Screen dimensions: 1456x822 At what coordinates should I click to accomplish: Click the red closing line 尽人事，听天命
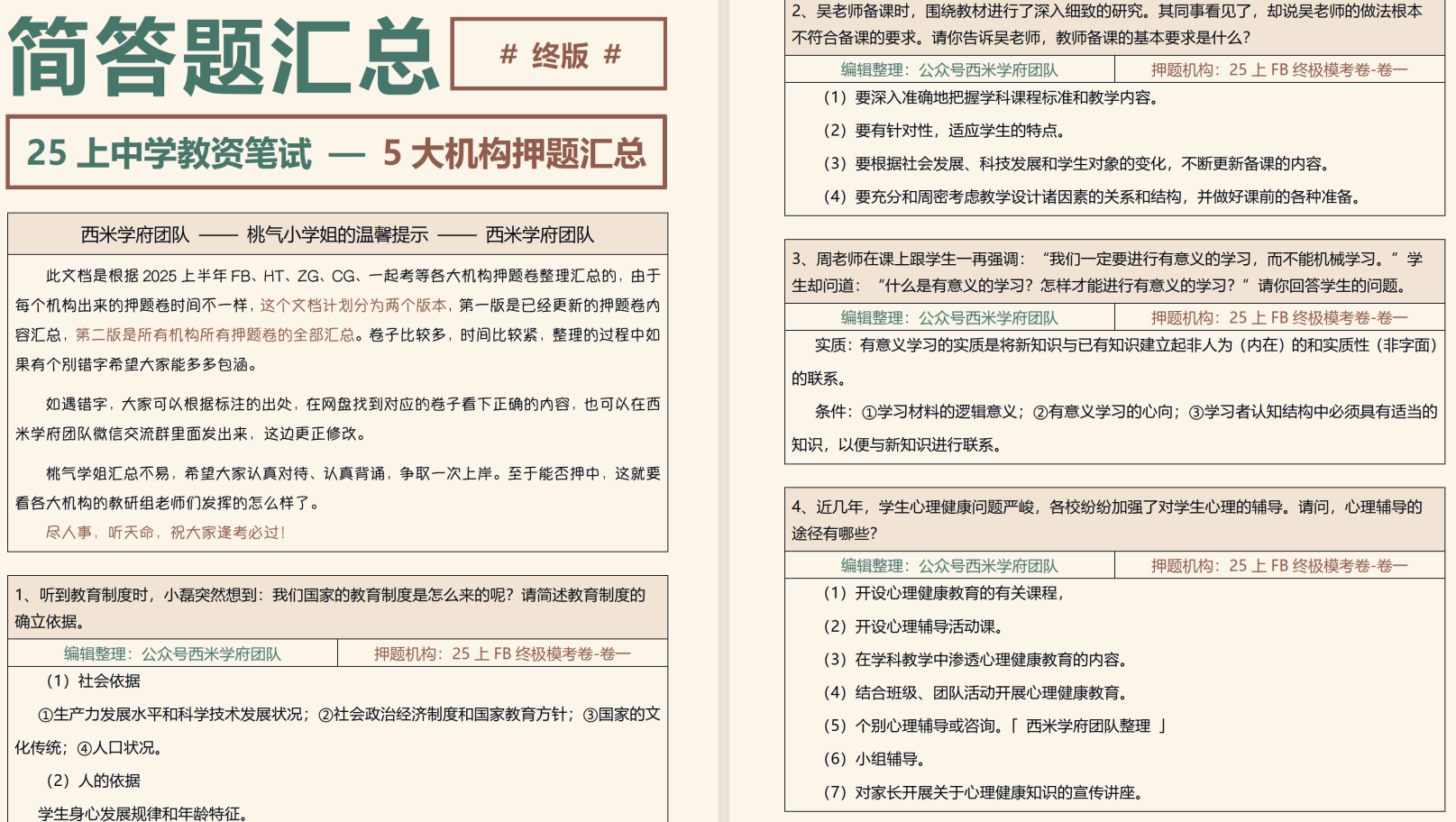(x=166, y=532)
